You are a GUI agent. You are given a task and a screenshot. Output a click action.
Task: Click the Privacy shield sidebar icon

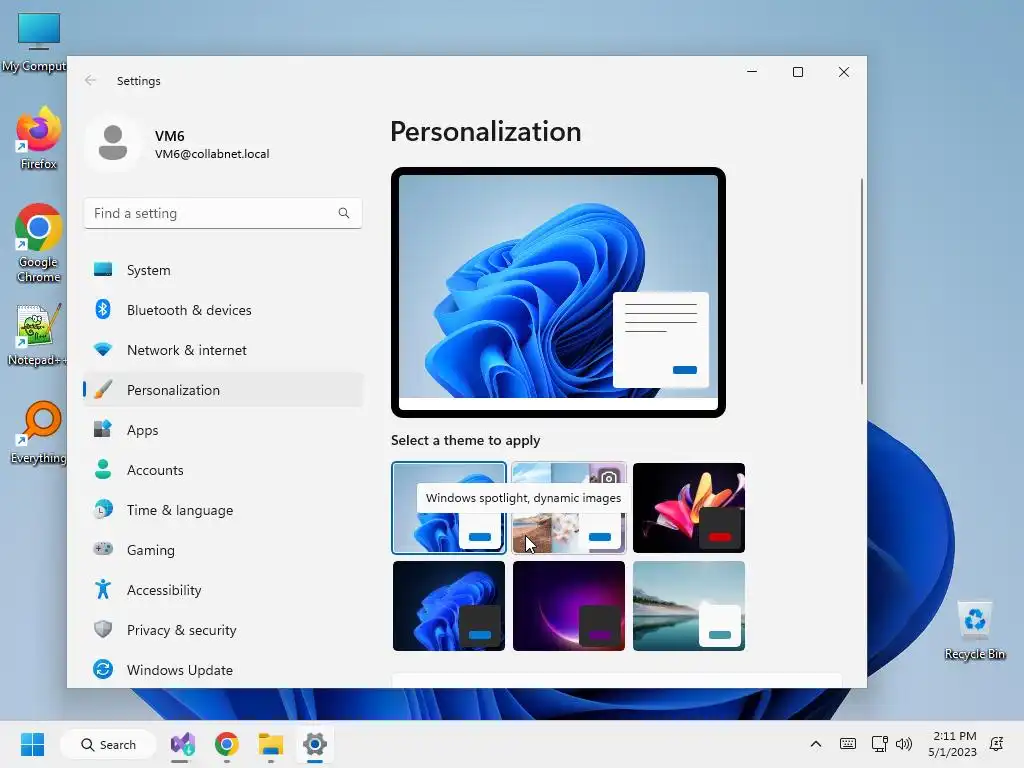point(103,629)
